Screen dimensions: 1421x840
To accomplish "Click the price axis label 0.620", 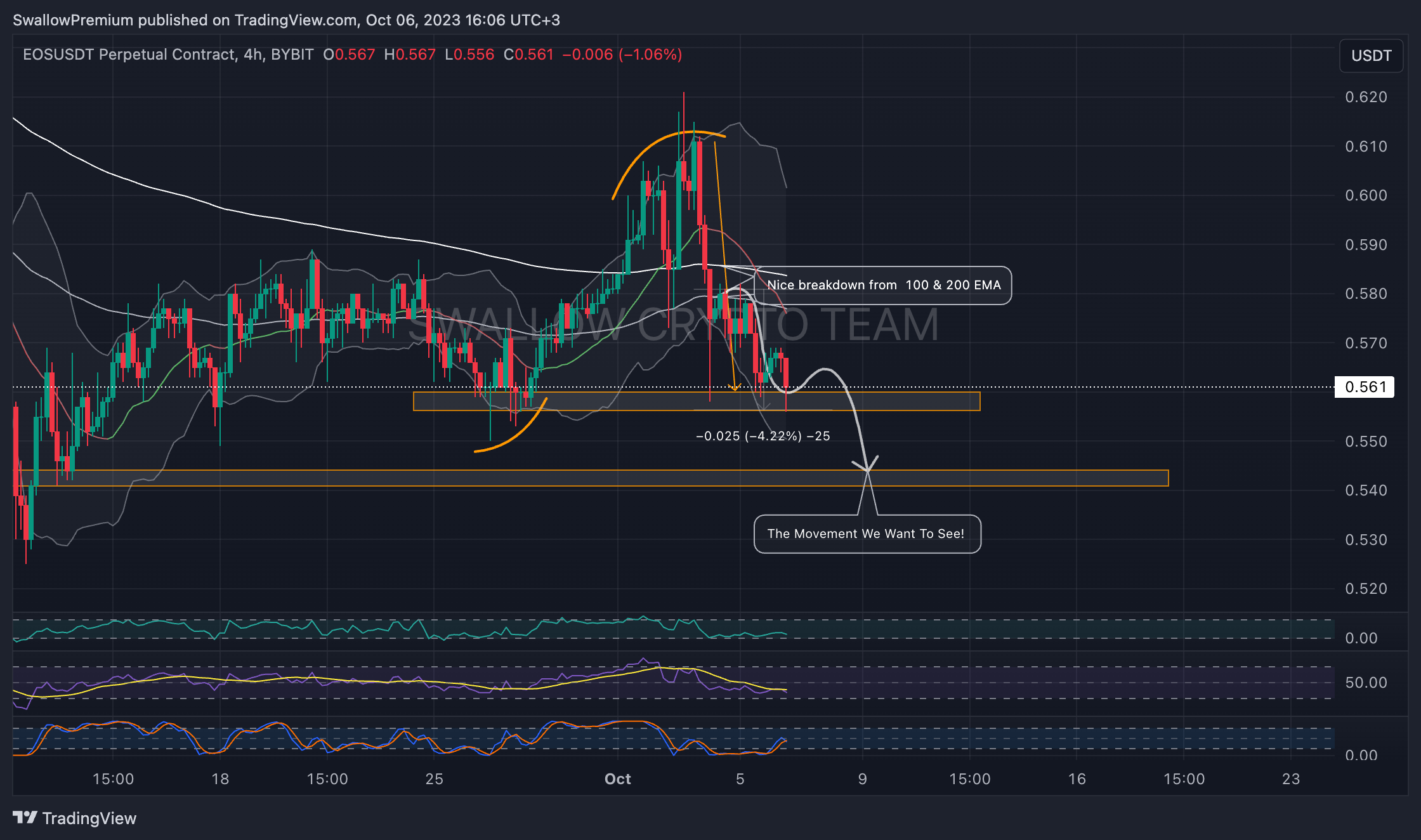I will coord(1366,97).
